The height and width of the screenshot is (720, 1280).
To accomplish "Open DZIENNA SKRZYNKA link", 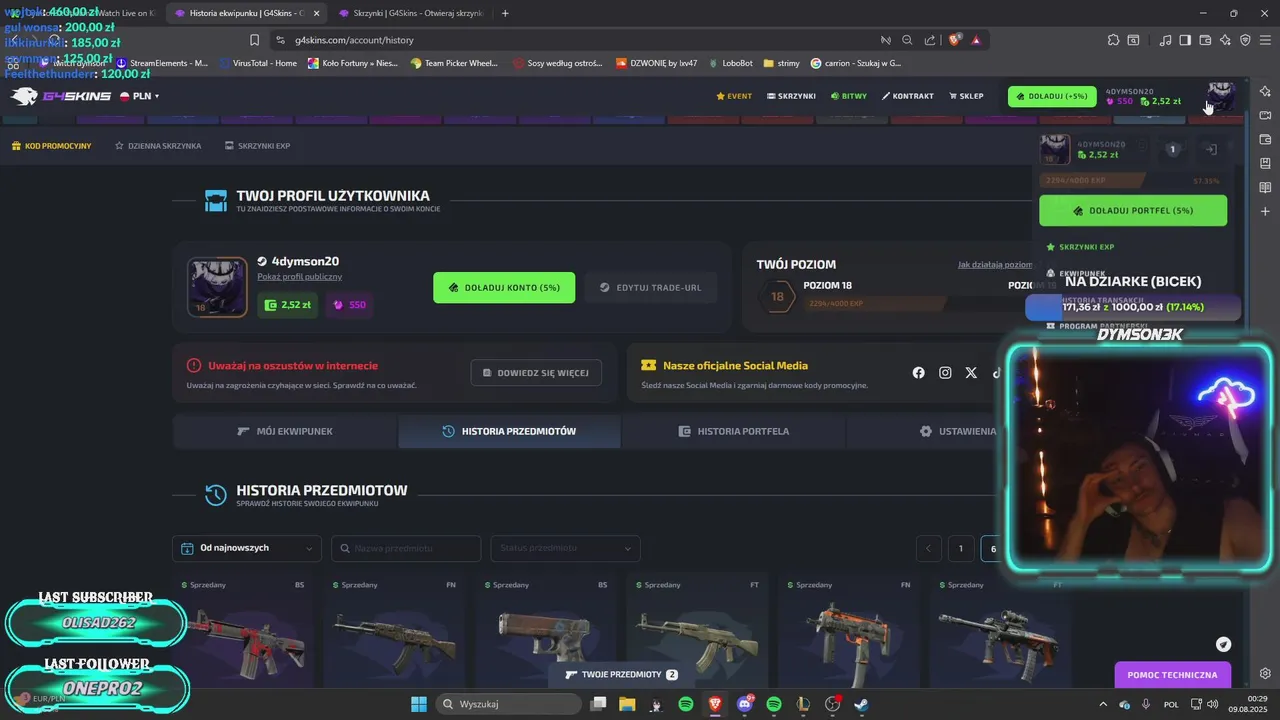I will (x=158, y=146).
